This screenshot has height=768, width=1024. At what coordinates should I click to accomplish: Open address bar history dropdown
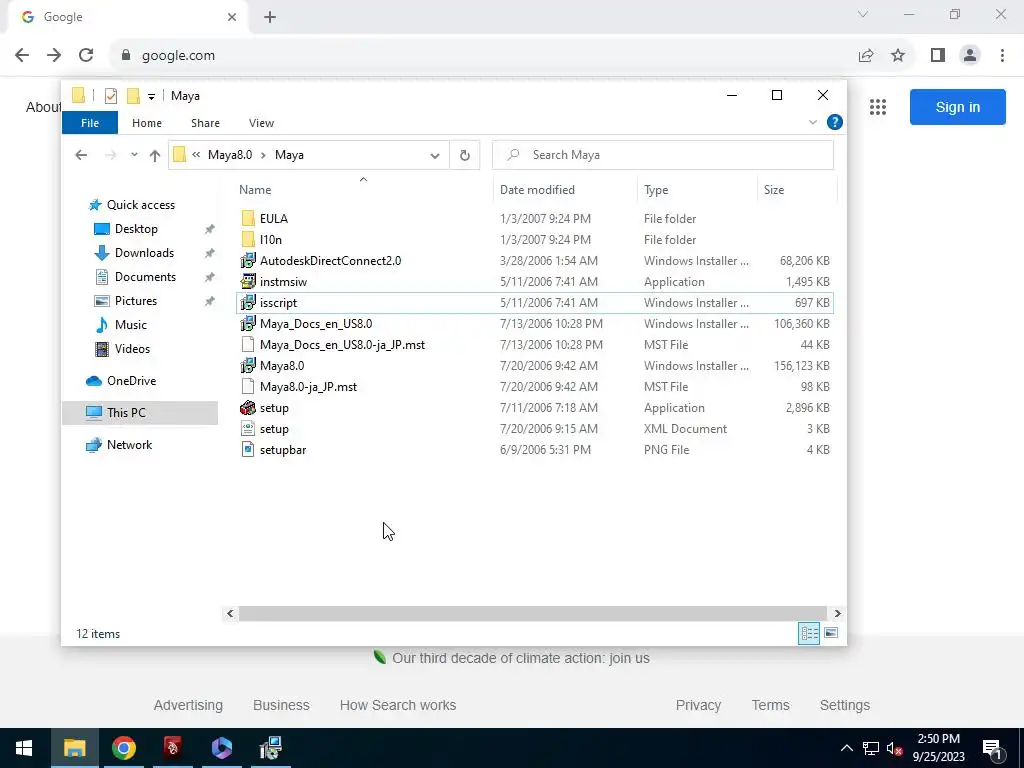[434, 155]
